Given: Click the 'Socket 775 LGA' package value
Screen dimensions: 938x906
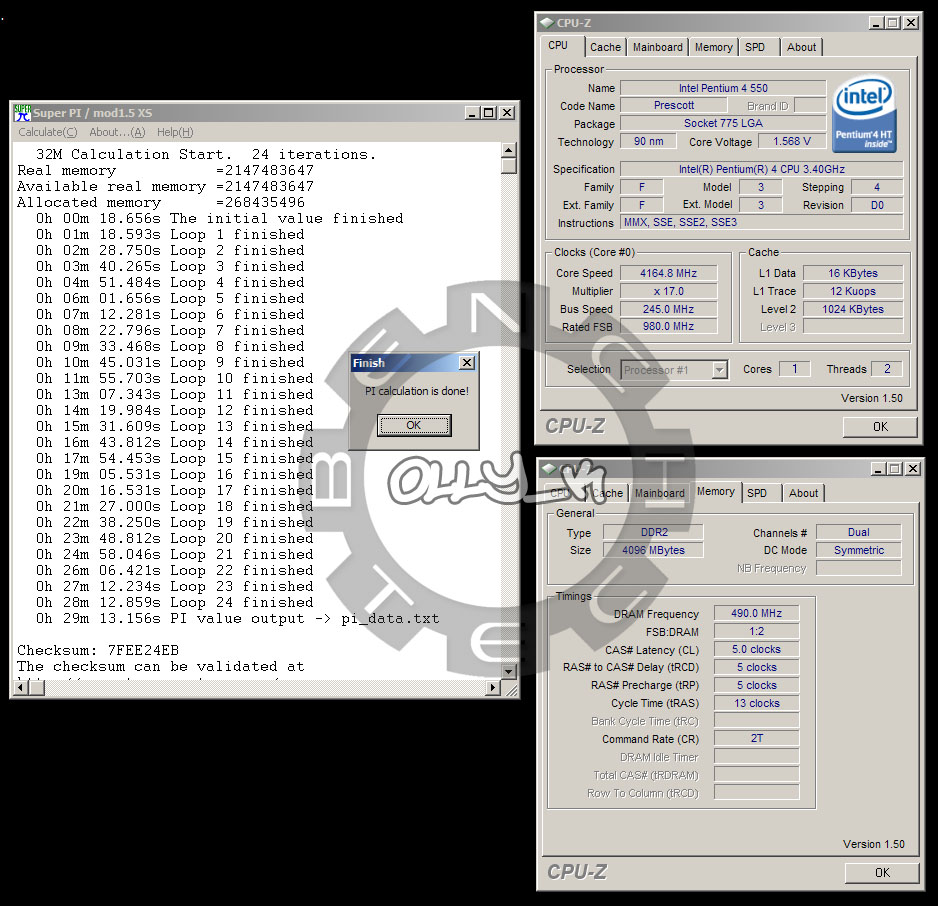Looking at the screenshot, I should click(723, 123).
